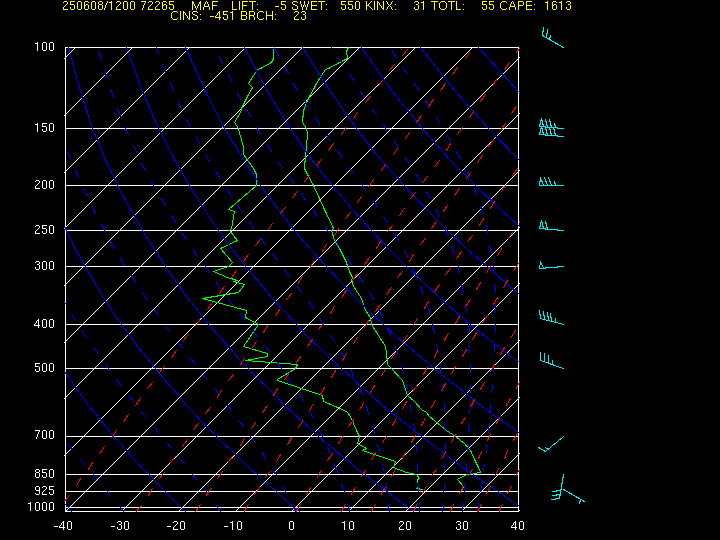Select the 30 temperature axis label
The width and height of the screenshot is (720, 540).
461,526
